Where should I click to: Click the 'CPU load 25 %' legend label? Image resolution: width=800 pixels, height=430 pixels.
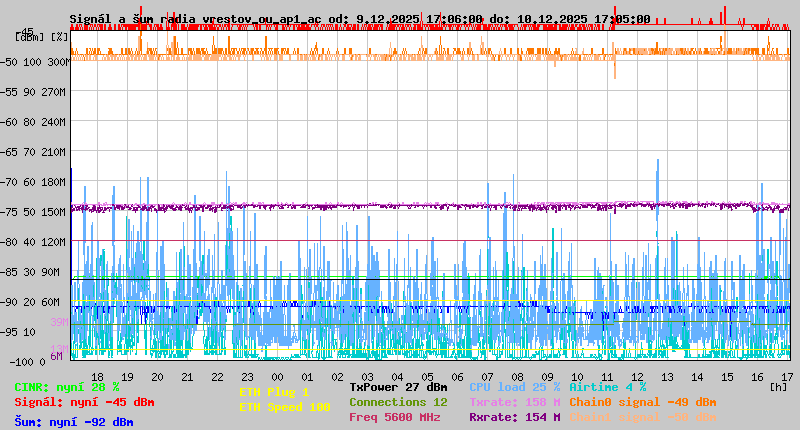515,387
